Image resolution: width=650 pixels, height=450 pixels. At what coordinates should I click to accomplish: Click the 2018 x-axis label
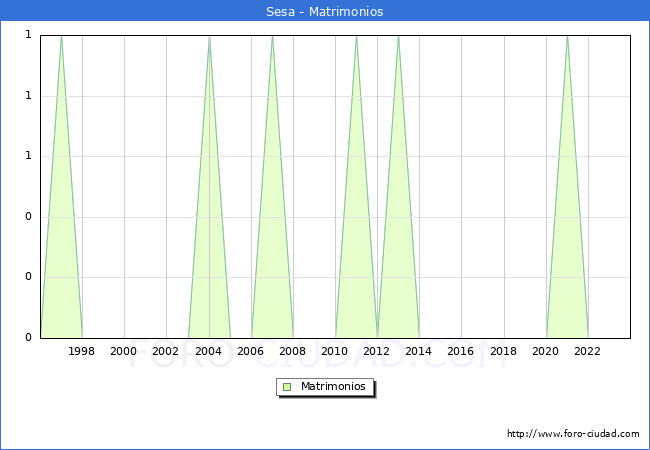click(x=503, y=351)
